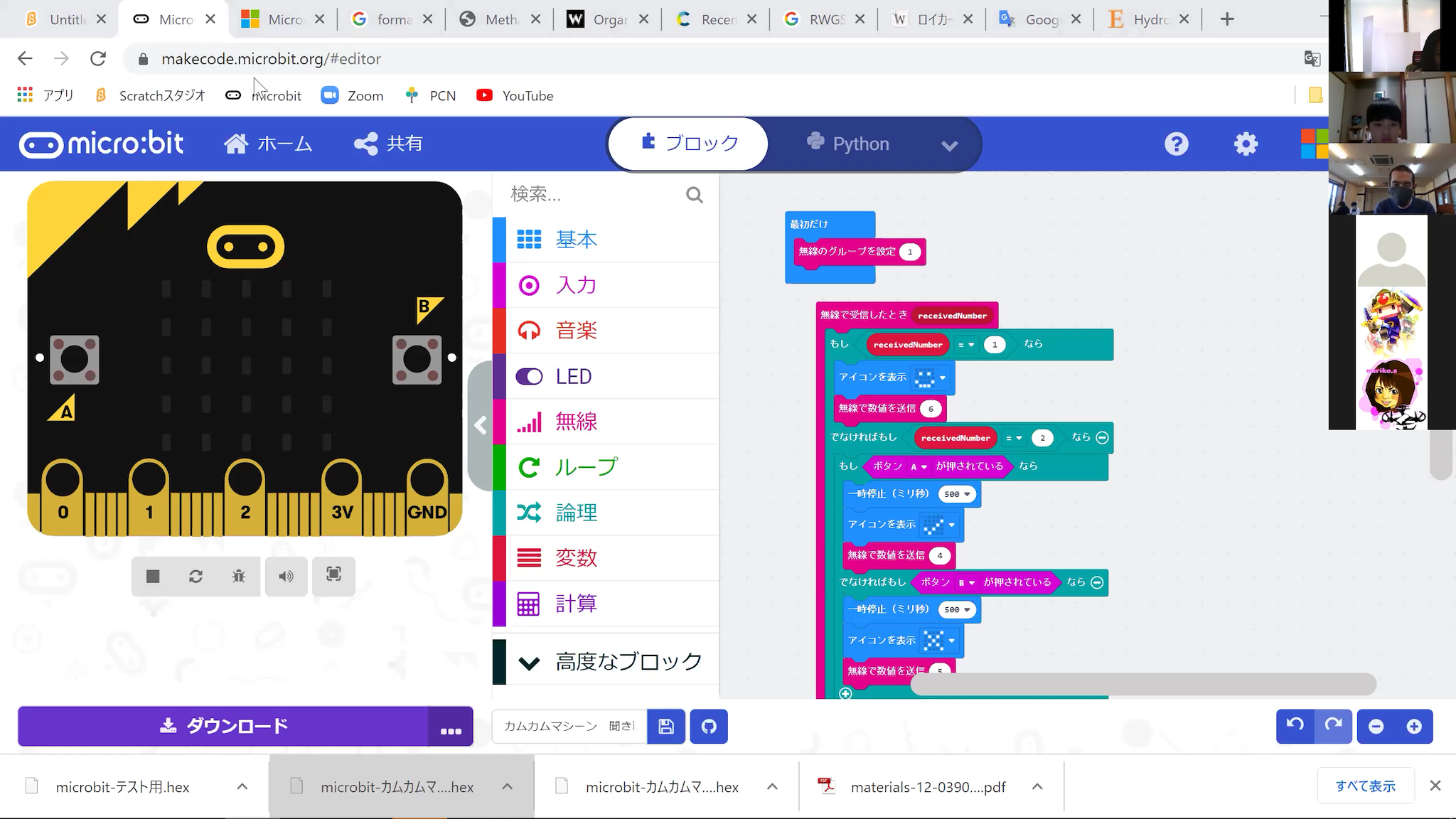This screenshot has width=1456, height=819.
Task: Click the 変数 (variables) category icon
Action: [x=529, y=558]
